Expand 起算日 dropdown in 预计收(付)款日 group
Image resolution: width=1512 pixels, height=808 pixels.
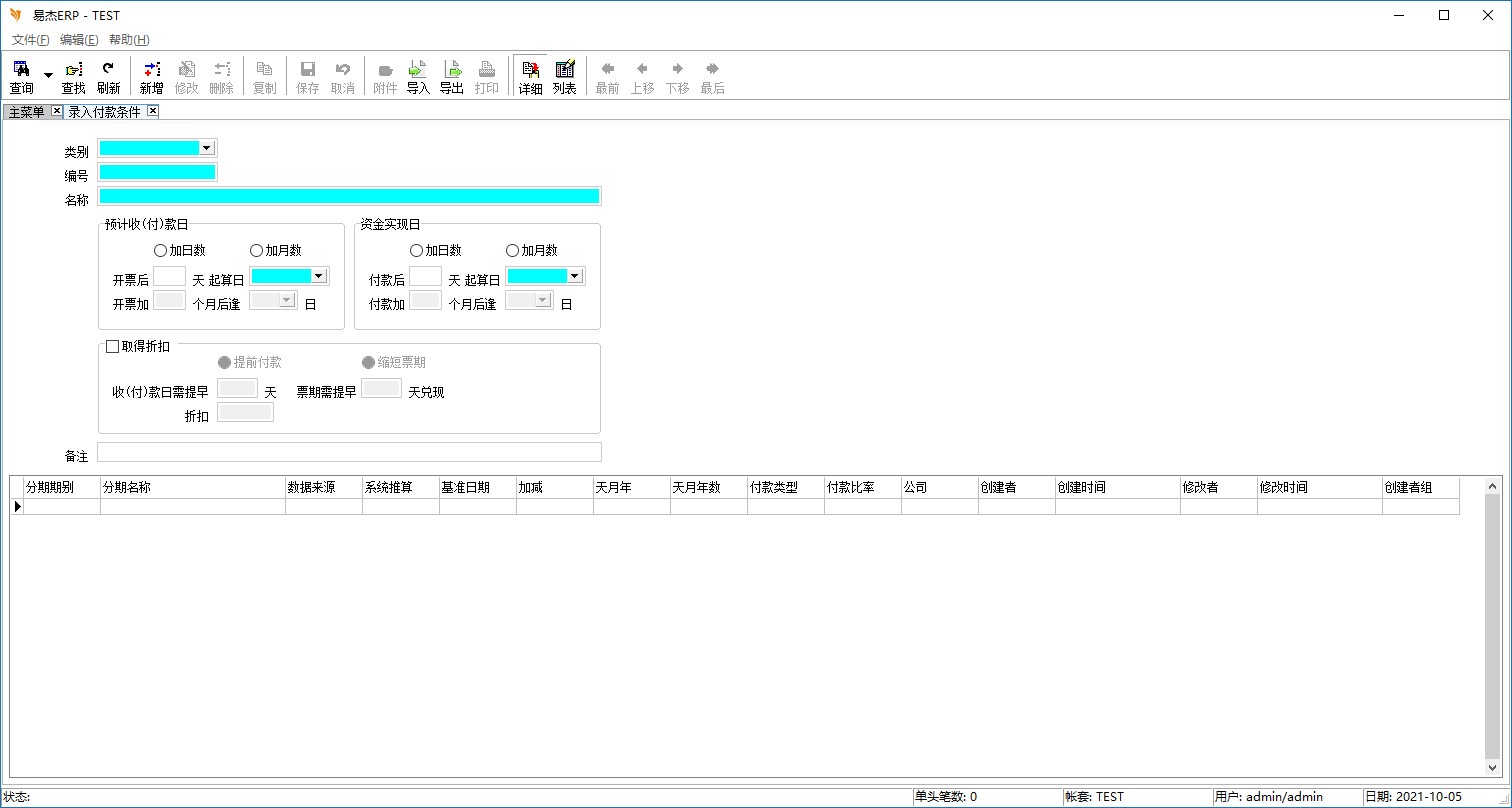319,276
